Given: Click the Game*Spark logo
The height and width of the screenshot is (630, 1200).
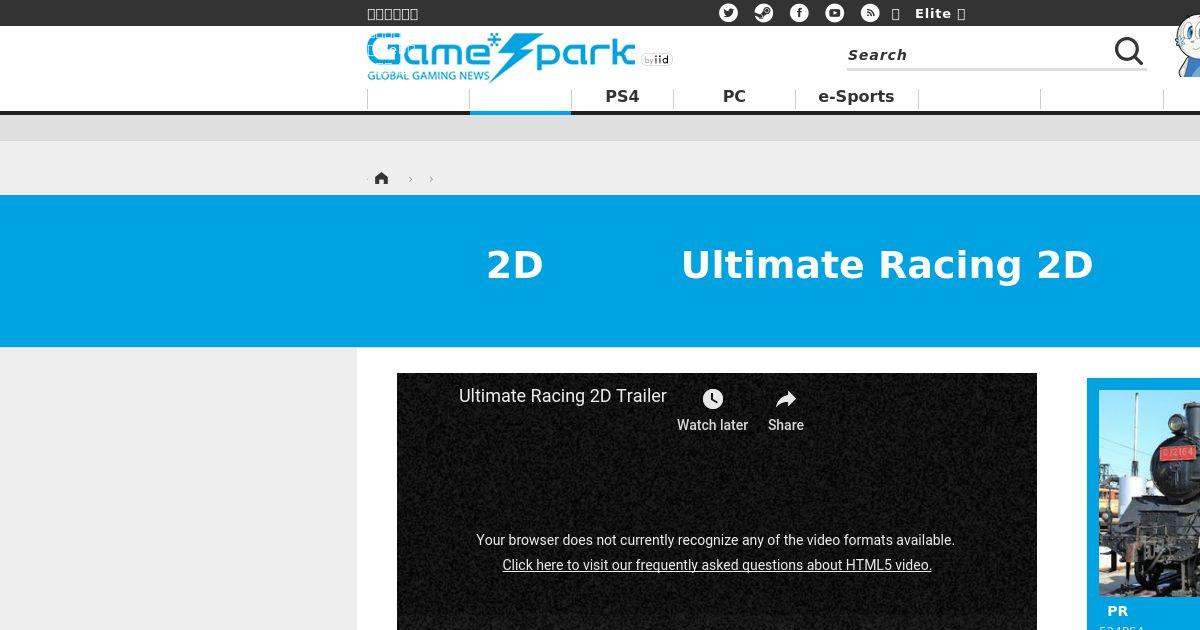Looking at the screenshot, I should pos(501,56).
